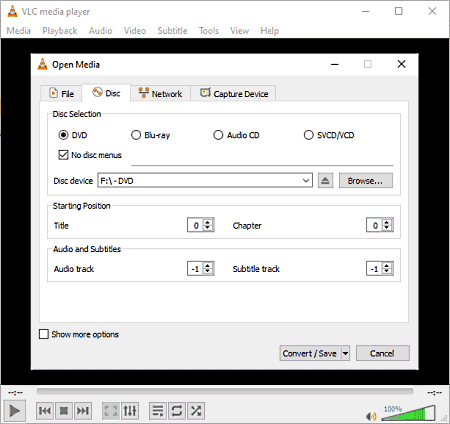Click the playback seek bar
Viewport: 450px width, 424px height.
(x=225, y=391)
